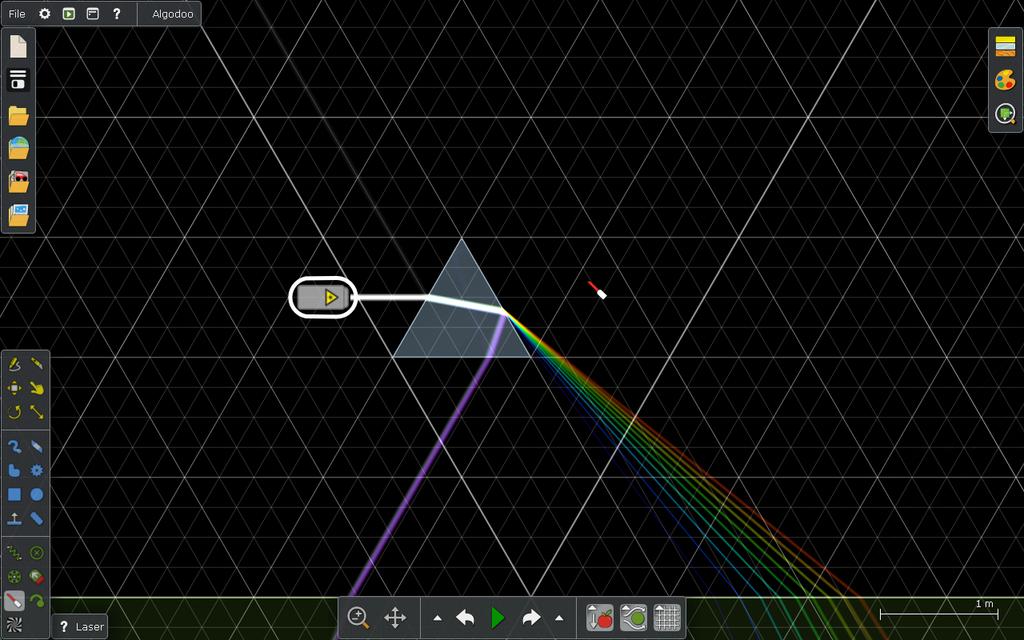Open the console window icon
The image size is (1024, 640).
click(x=93, y=14)
